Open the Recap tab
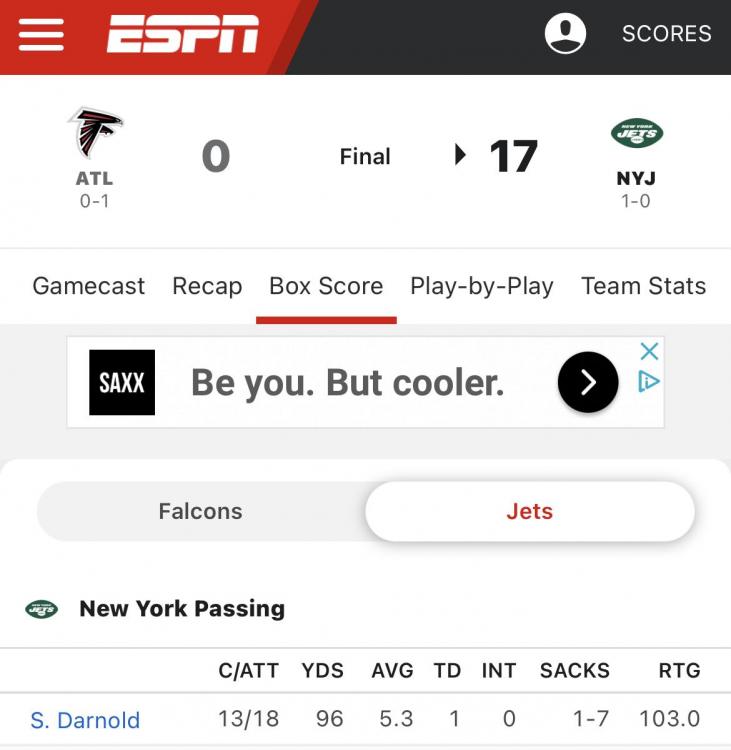The width and height of the screenshot is (731, 750). pyautogui.click(x=207, y=286)
